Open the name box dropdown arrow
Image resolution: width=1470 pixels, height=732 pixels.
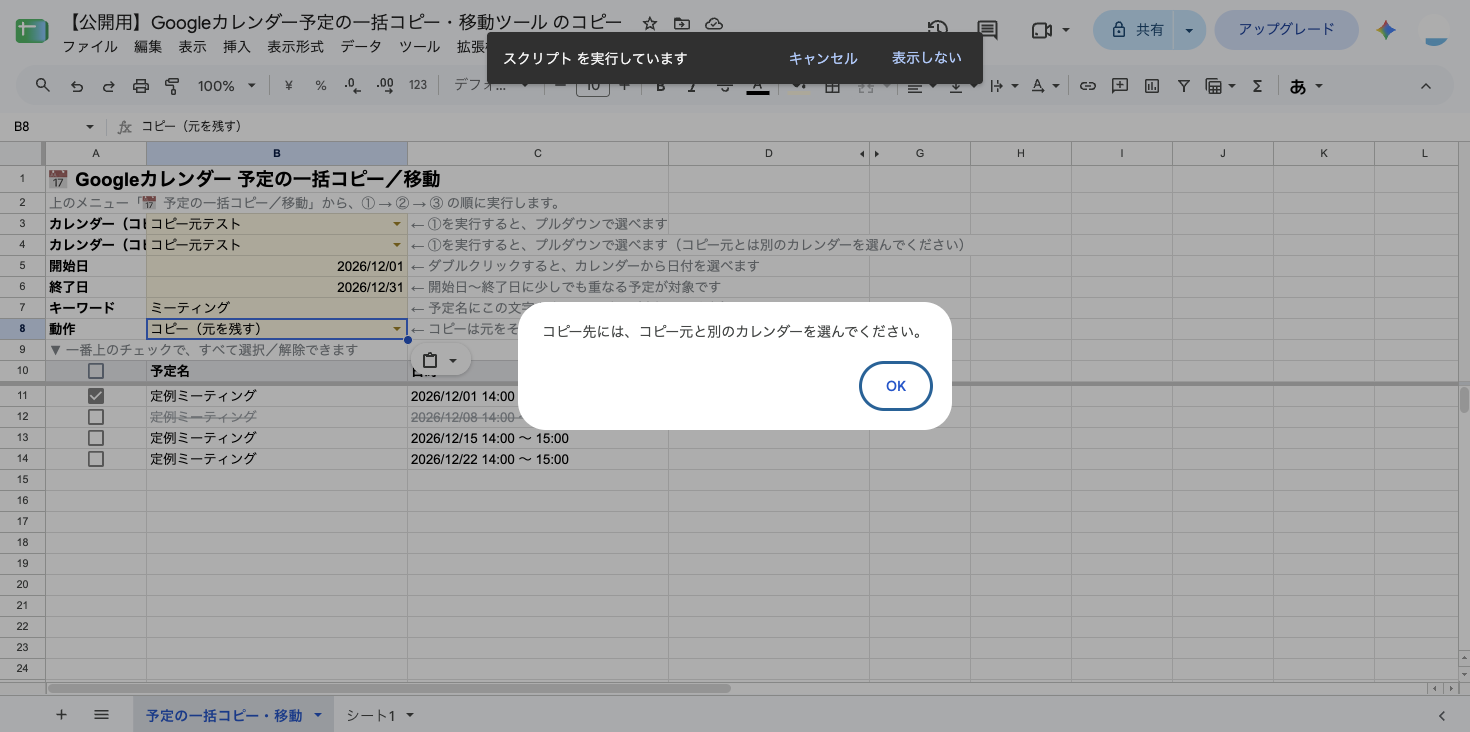pos(89,127)
